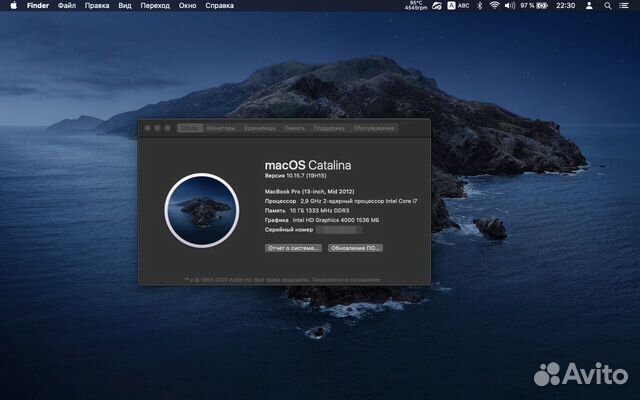Click the cloud sync menu bar icon
This screenshot has height=400, width=640.
tap(437, 6)
